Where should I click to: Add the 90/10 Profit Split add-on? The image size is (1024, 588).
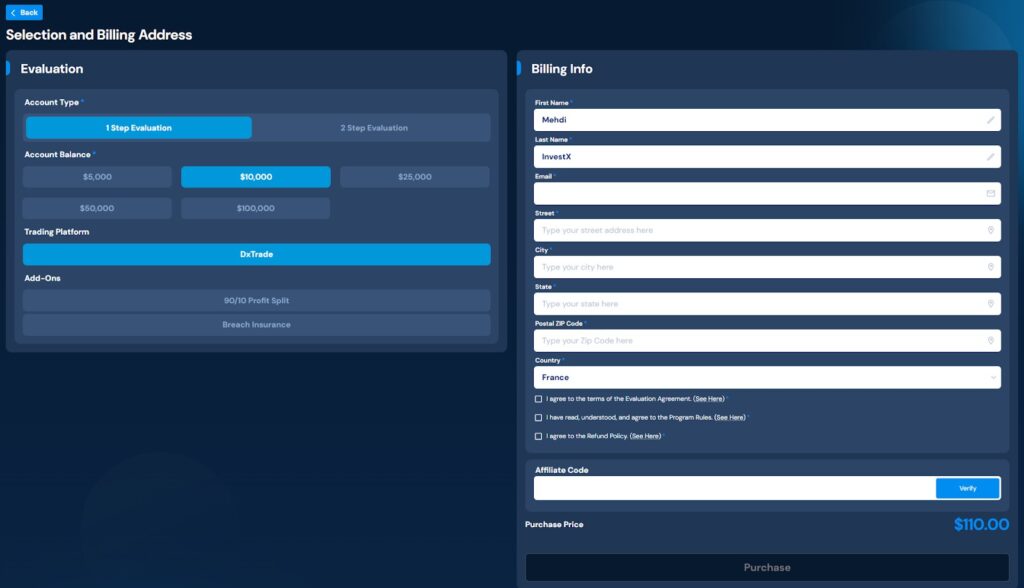tap(256, 301)
